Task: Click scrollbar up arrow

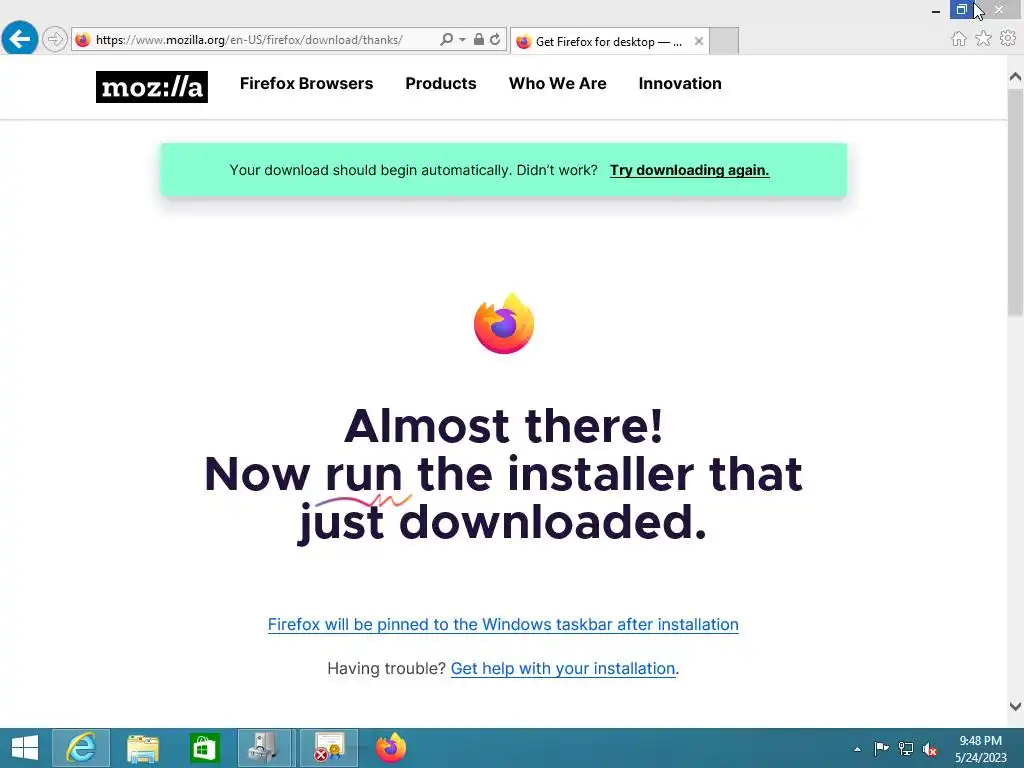Action: pyautogui.click(x=1015, y=77)
